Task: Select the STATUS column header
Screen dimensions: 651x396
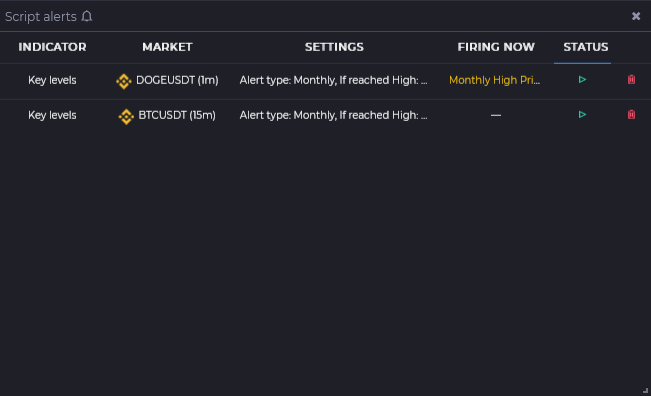Action: click(585, 47)
